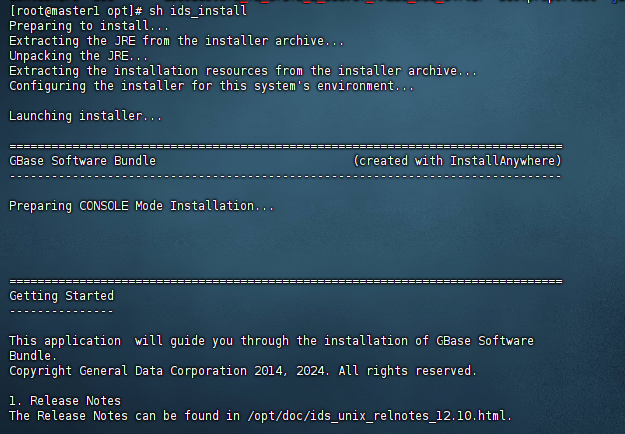Click the "GBase Software Bundle" header title

(x=83, y=161)
